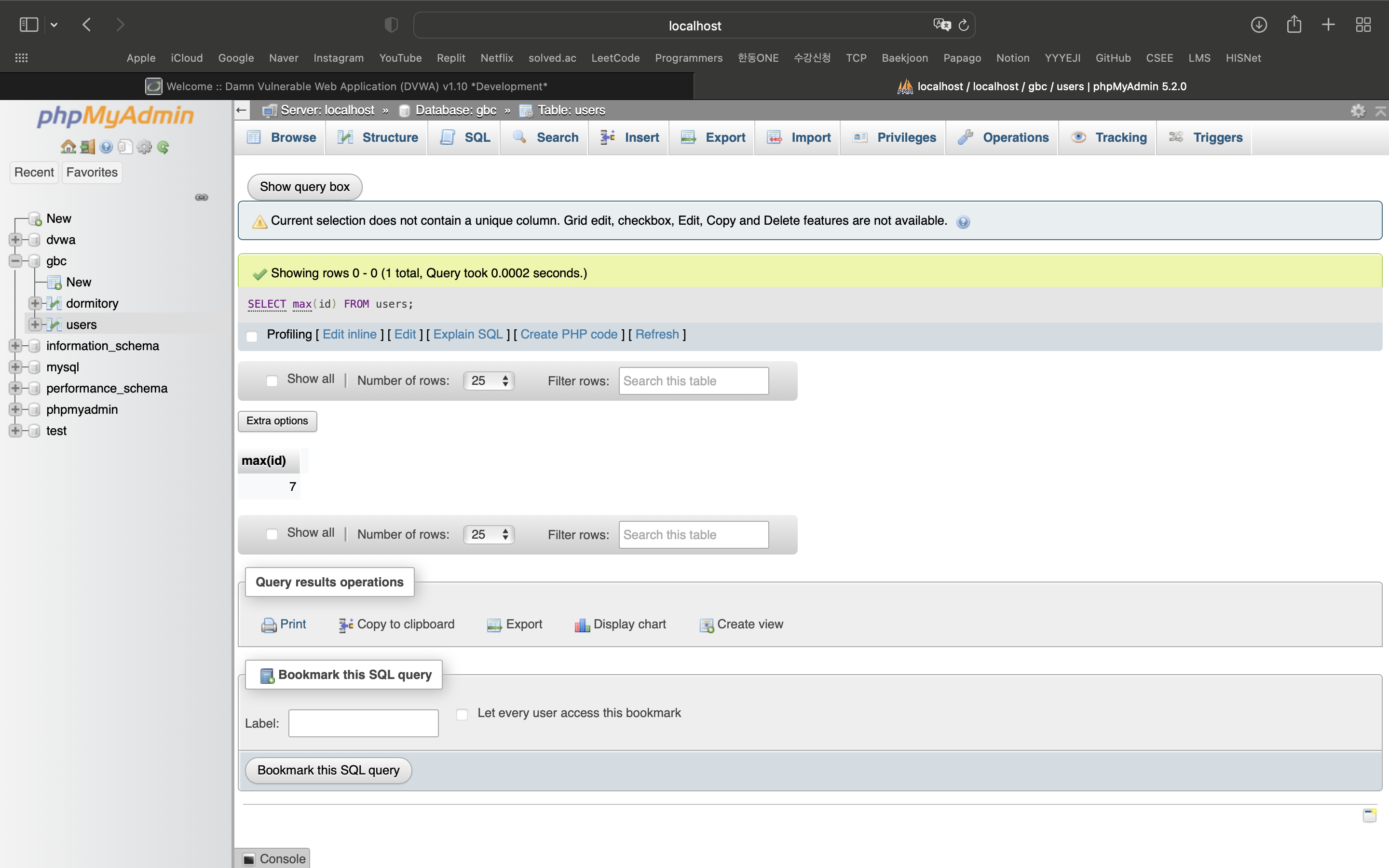
Task: Reload navigation panel green icon
Action: [163, 147]
